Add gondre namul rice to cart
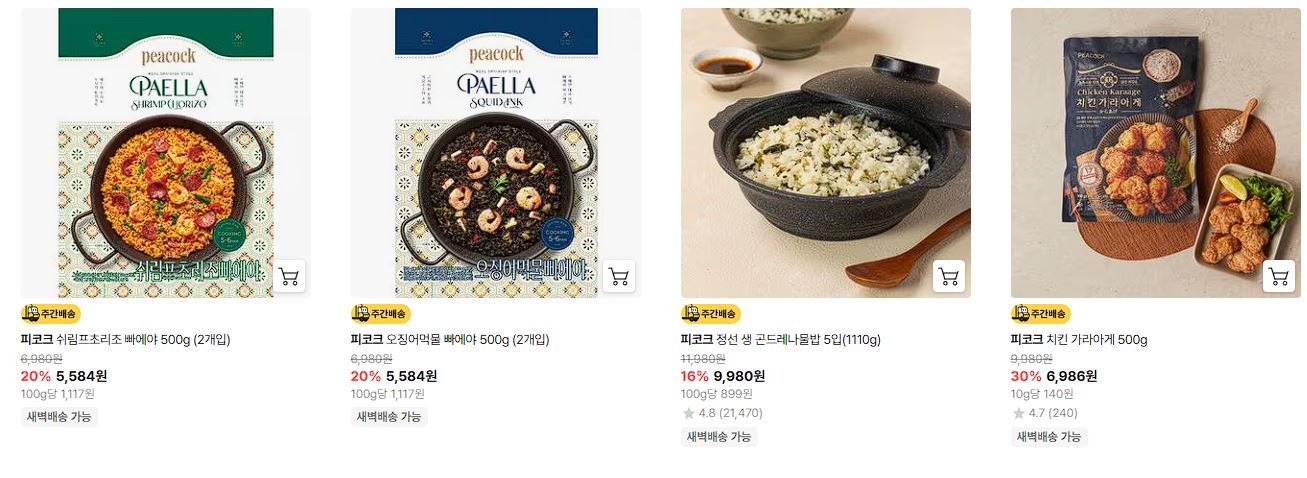Screen dimensions: 1307x478 click(x=949, y=276)
